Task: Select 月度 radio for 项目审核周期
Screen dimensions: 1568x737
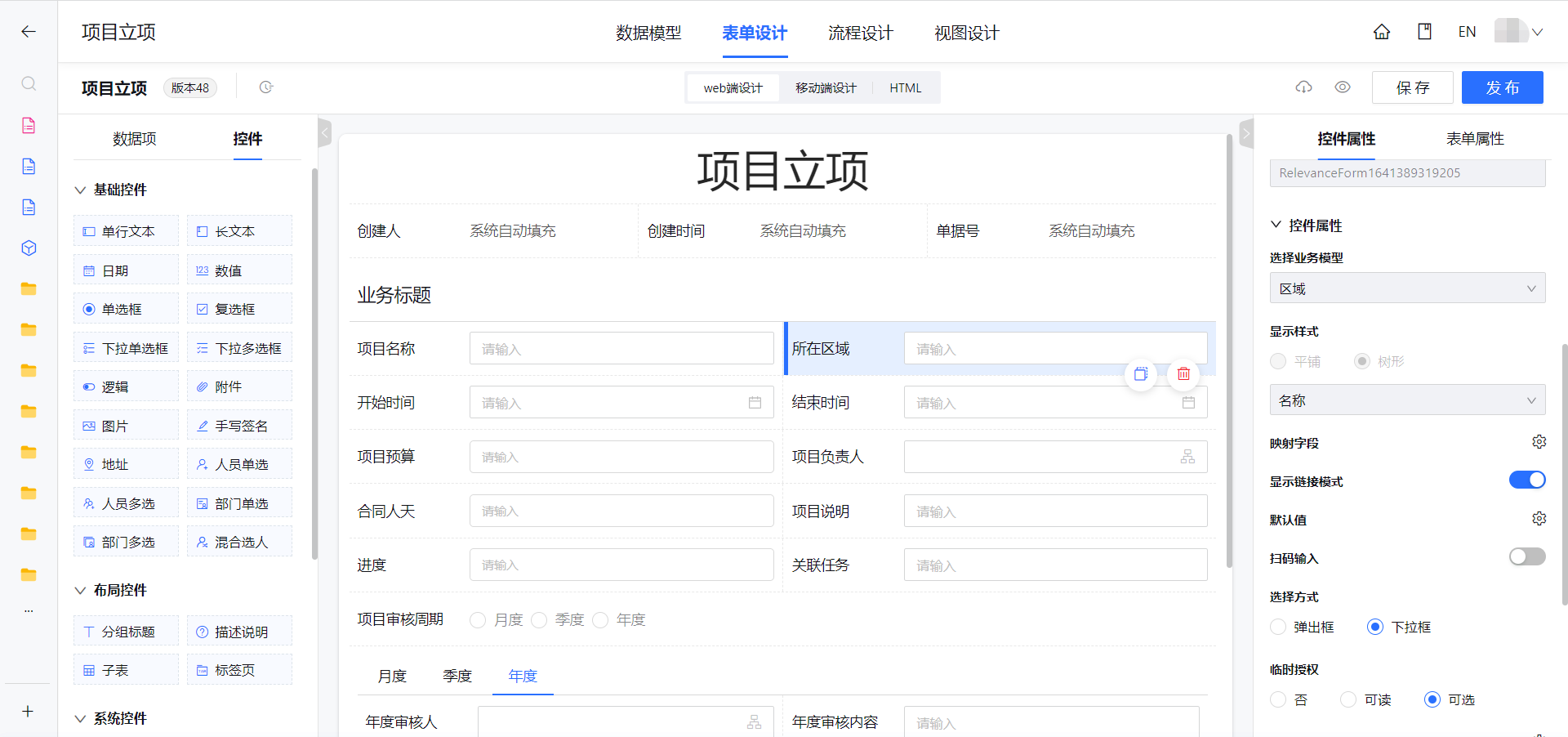Action: pos(478,620)
